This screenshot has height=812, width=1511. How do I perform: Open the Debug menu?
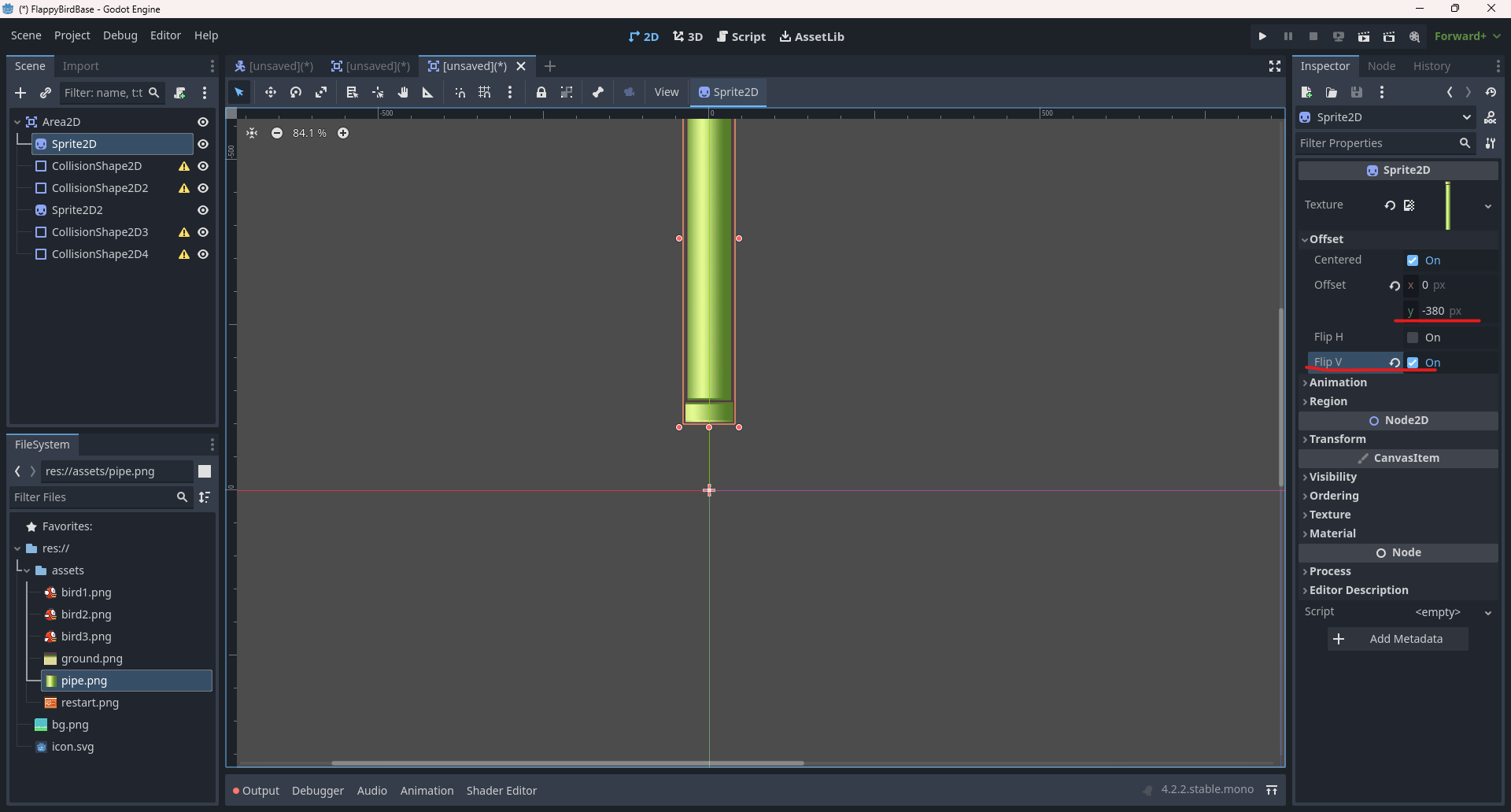tap(120, 35)
